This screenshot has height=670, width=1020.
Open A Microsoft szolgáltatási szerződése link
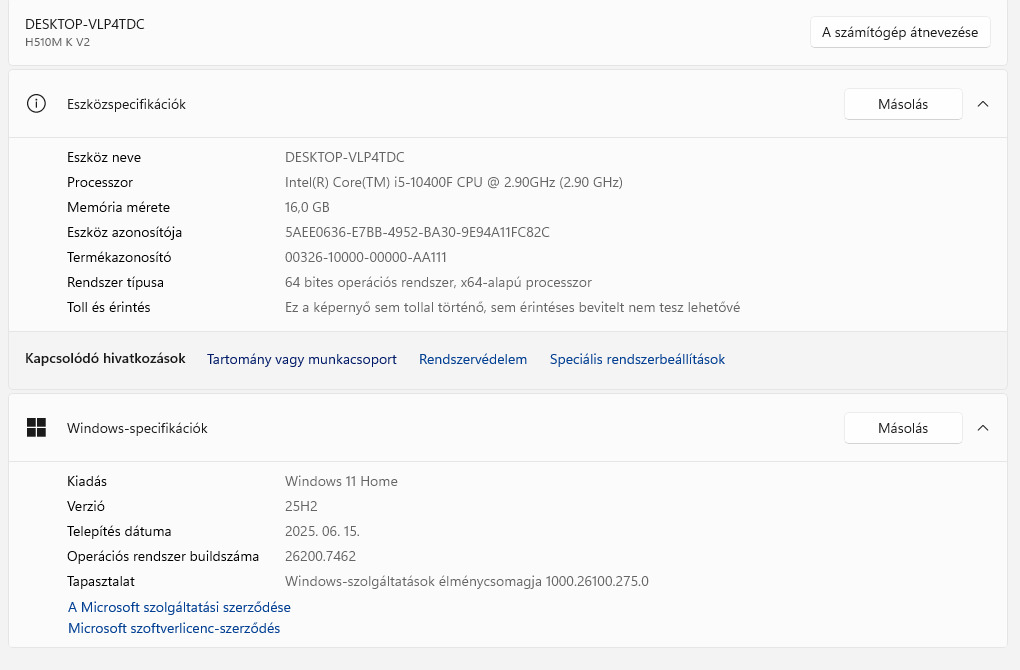pyautogui.click(x=179, y=607)
